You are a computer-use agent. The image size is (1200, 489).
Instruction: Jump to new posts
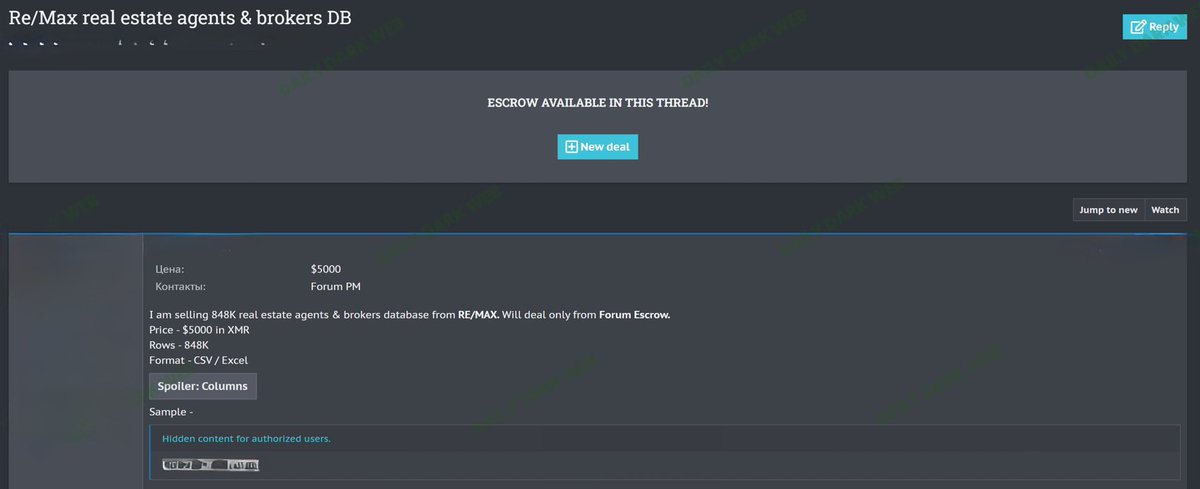(1108, 210)
